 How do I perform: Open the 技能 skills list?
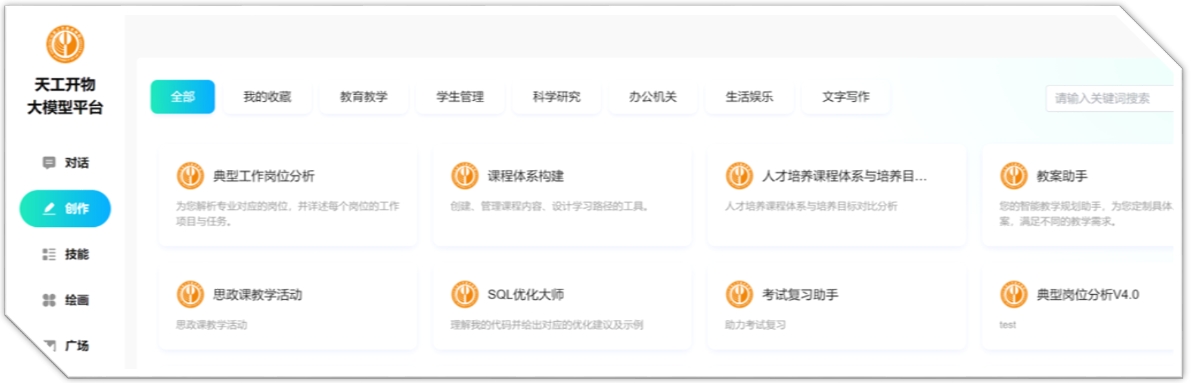pos(65,255)
